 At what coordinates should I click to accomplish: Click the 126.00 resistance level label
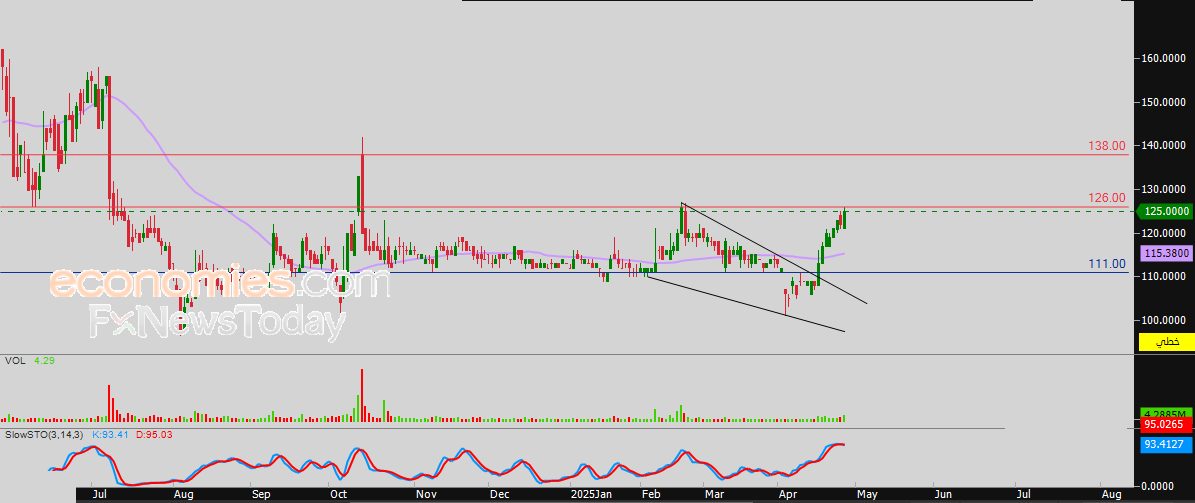pos(1107,197)
